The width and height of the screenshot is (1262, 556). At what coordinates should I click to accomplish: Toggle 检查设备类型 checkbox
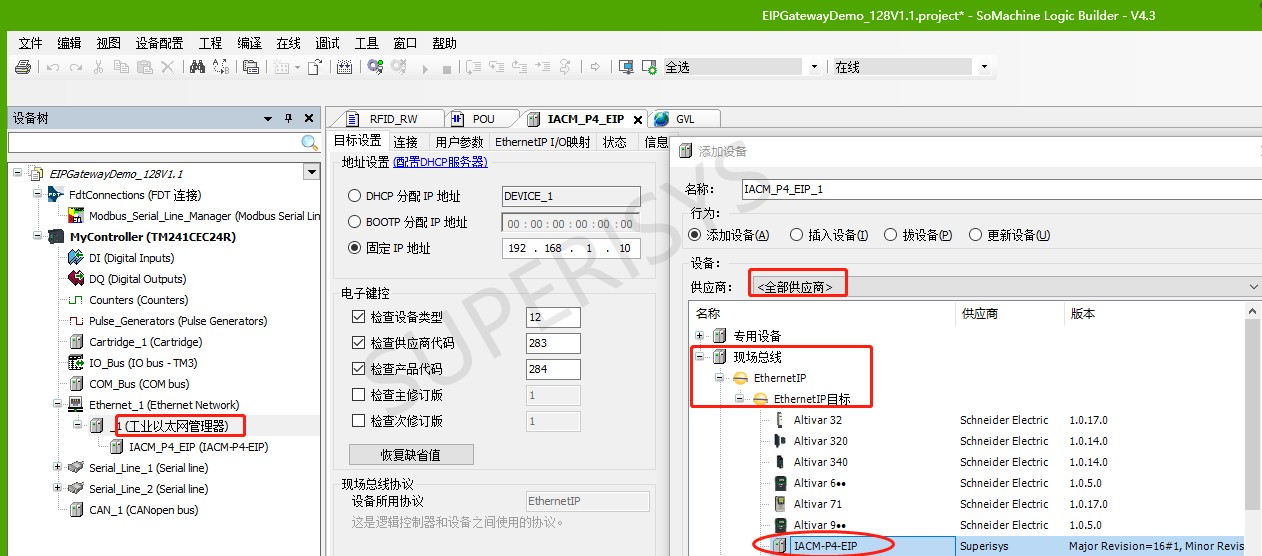point(359,317)
